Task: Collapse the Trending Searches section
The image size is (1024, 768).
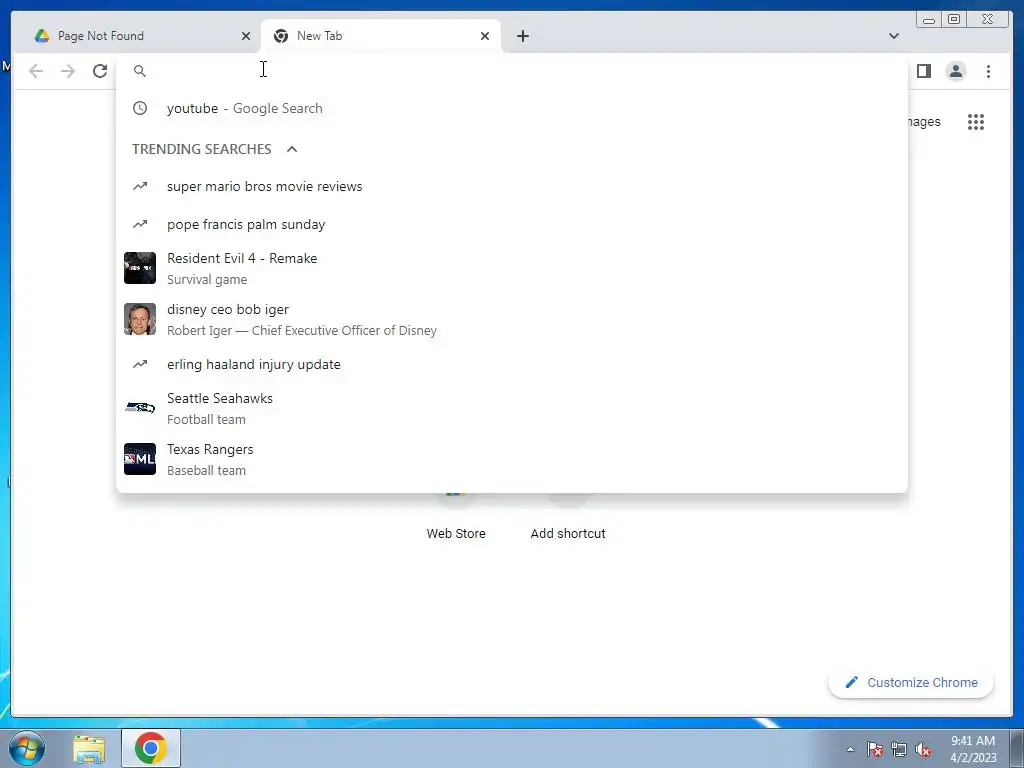Action: (292, 149)
